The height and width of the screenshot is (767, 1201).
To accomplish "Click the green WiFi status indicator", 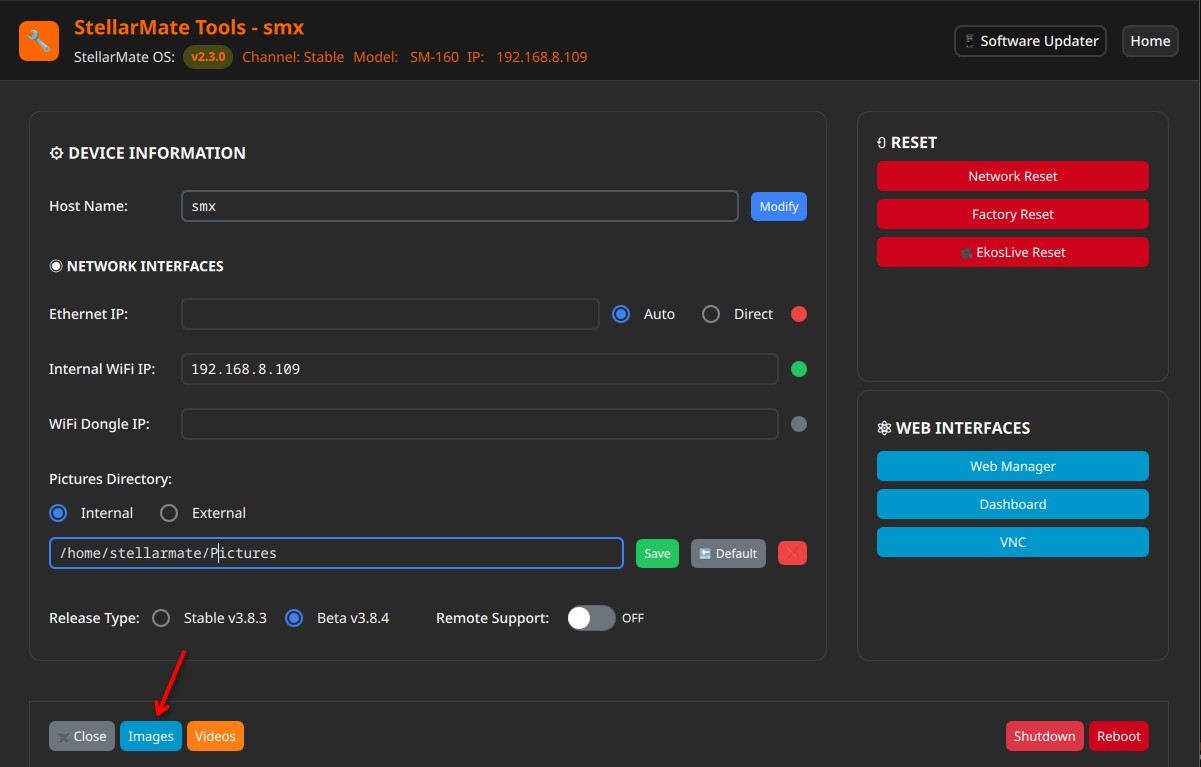I will coord(799,369).
